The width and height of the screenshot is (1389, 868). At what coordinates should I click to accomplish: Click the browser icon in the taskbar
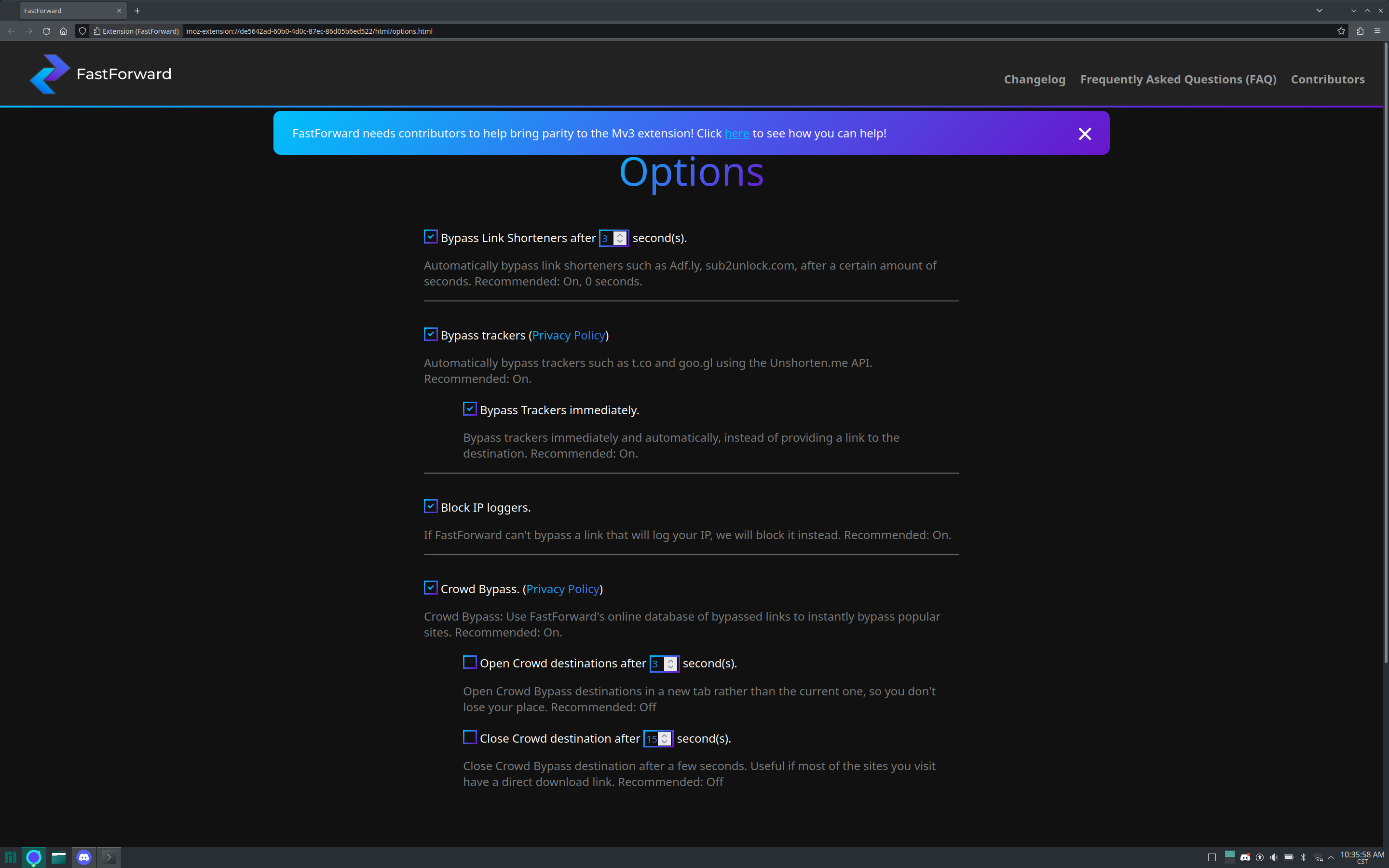[x=34, y=857]
